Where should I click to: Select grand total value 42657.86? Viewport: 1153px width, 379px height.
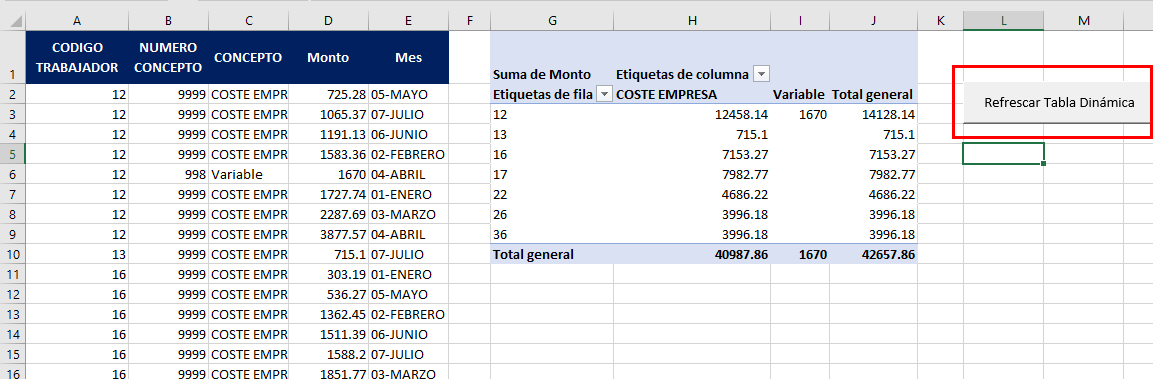pyautogui.click(x=874, y=255)
